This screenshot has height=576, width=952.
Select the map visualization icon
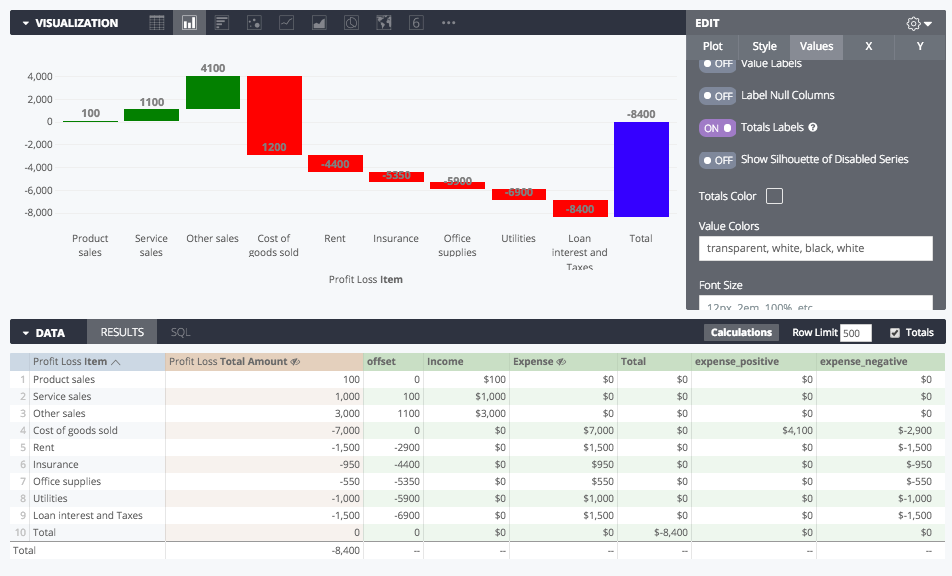point(384,23)
